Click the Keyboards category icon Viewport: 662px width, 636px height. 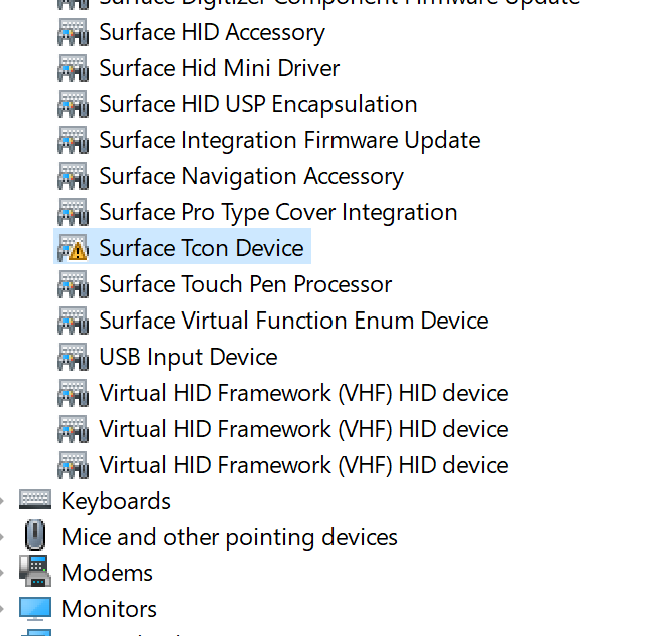35,501
